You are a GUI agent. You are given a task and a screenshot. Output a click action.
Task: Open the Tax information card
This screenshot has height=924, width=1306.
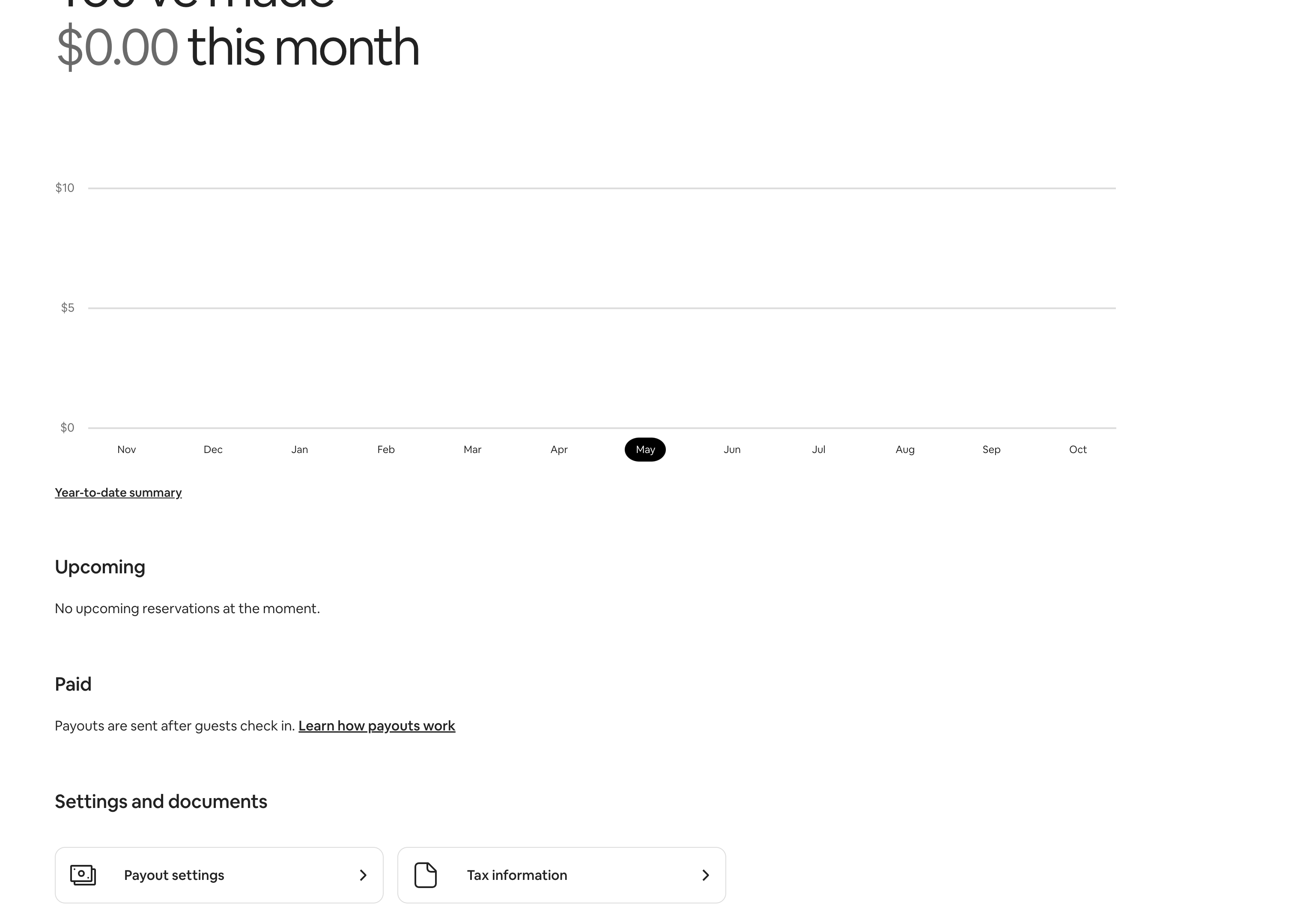(562, 875)
